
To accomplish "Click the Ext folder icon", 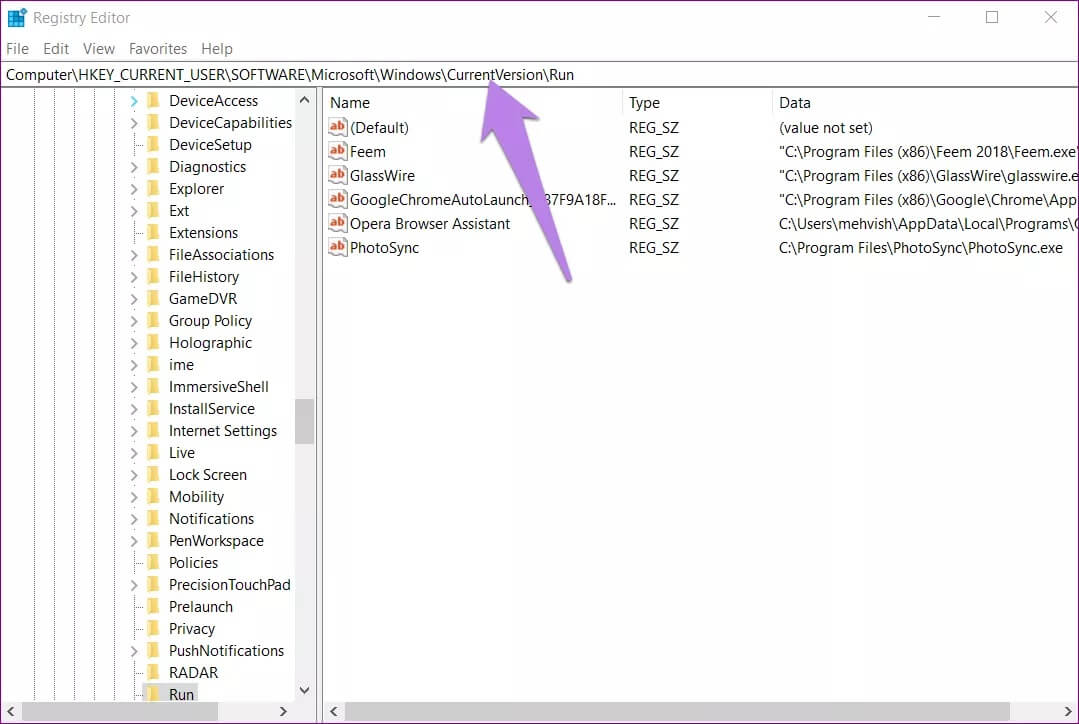I will 153,211.
